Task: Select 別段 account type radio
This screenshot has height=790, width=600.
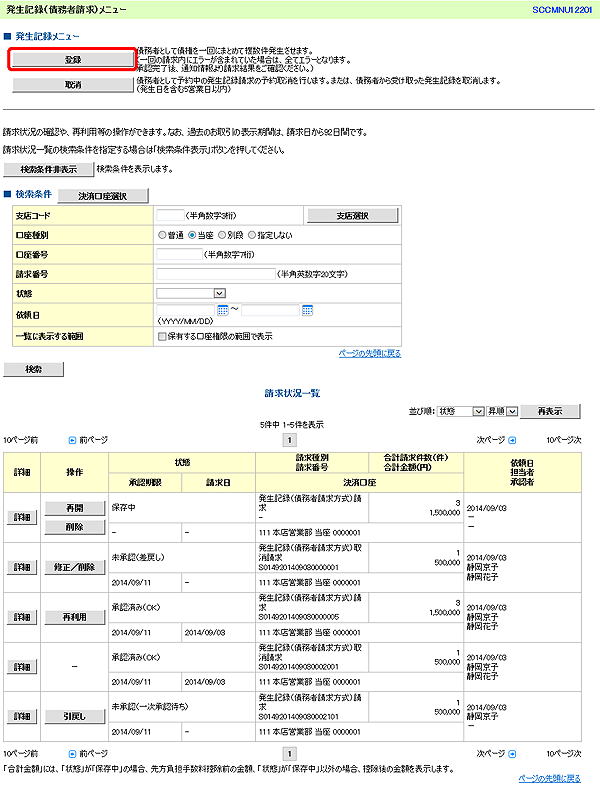Action: pos(222,235)
